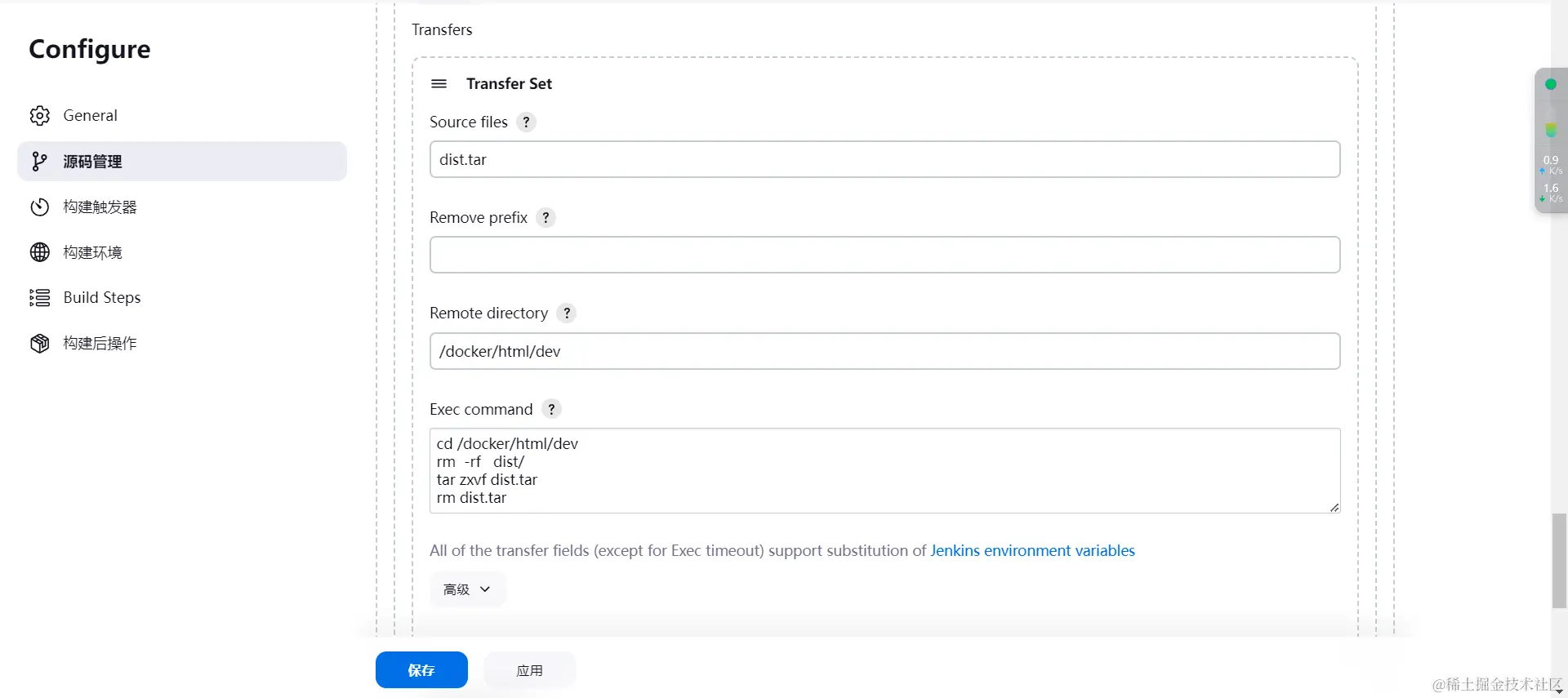Open the 构建后操作 section
Screen dimensions: 1568x698
click(100, 344)
